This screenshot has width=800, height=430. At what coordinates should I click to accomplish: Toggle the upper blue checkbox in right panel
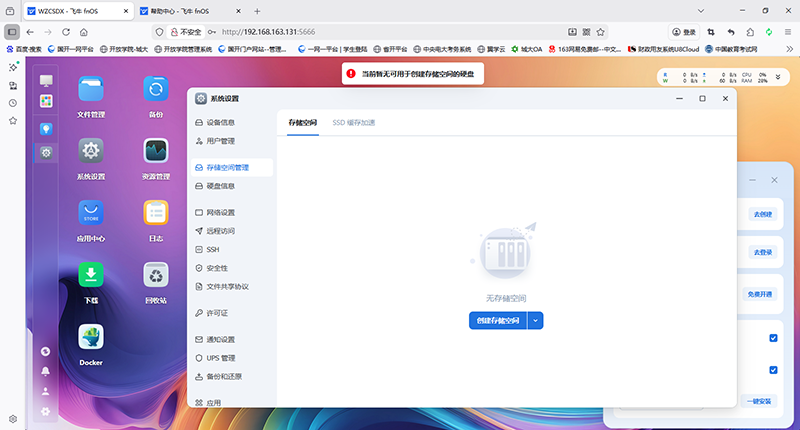tap(773, 338)
